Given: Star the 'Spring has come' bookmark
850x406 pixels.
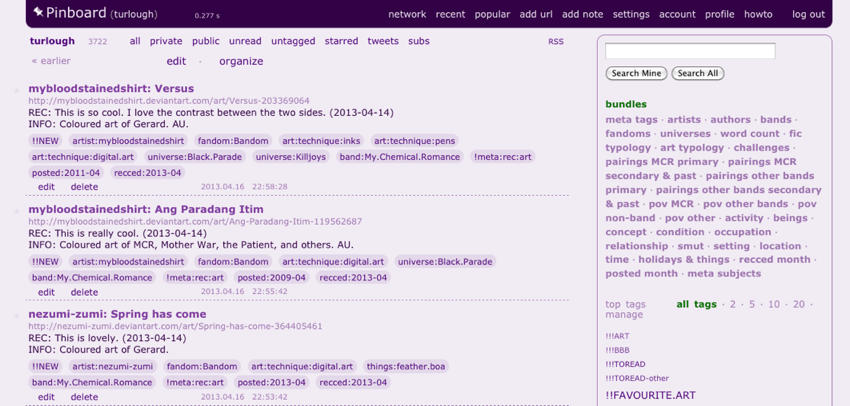Looking at the screenshot, I should pos(16,315).
